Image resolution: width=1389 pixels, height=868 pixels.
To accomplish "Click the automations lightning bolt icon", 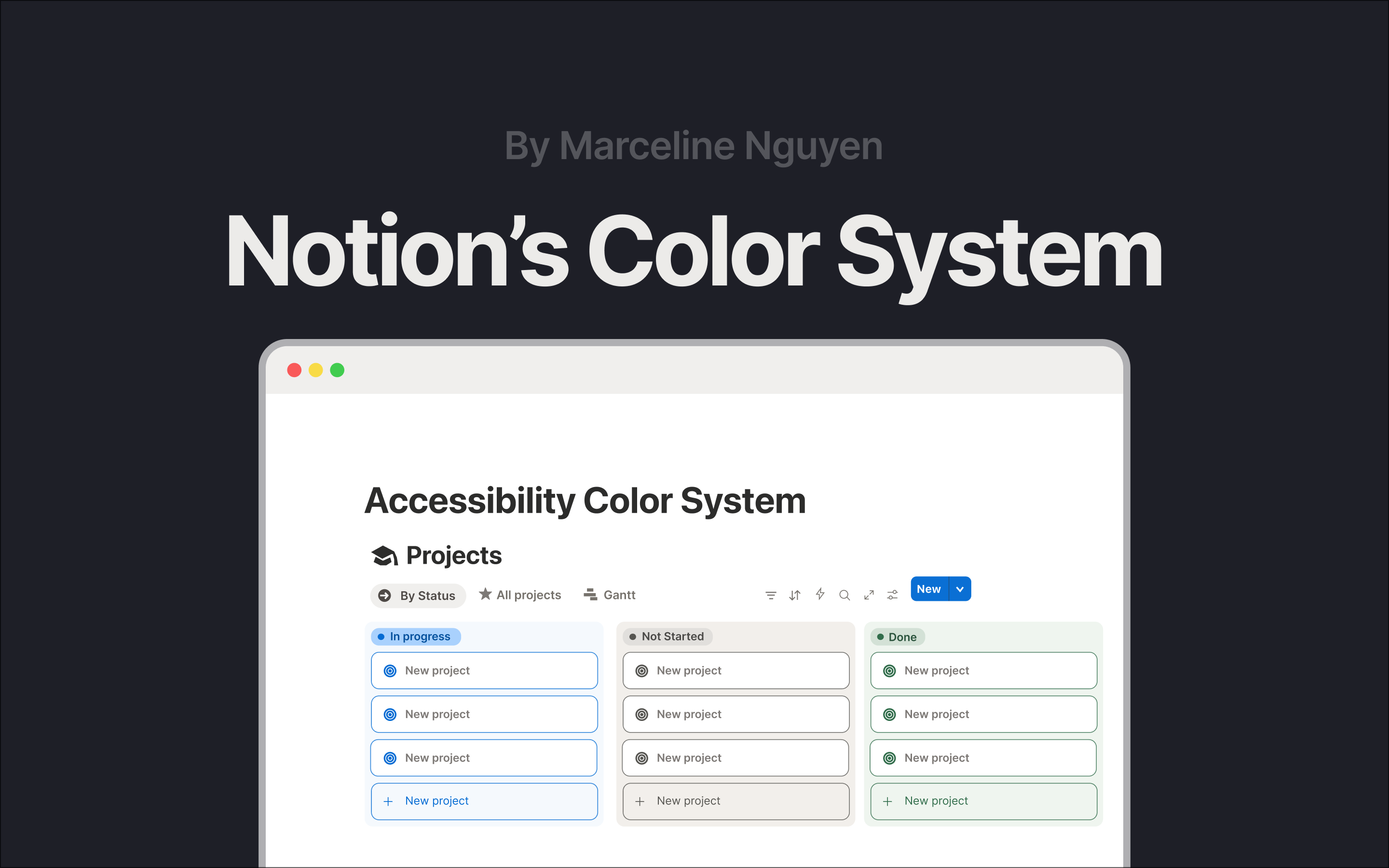I will click(x=820, y=595).
